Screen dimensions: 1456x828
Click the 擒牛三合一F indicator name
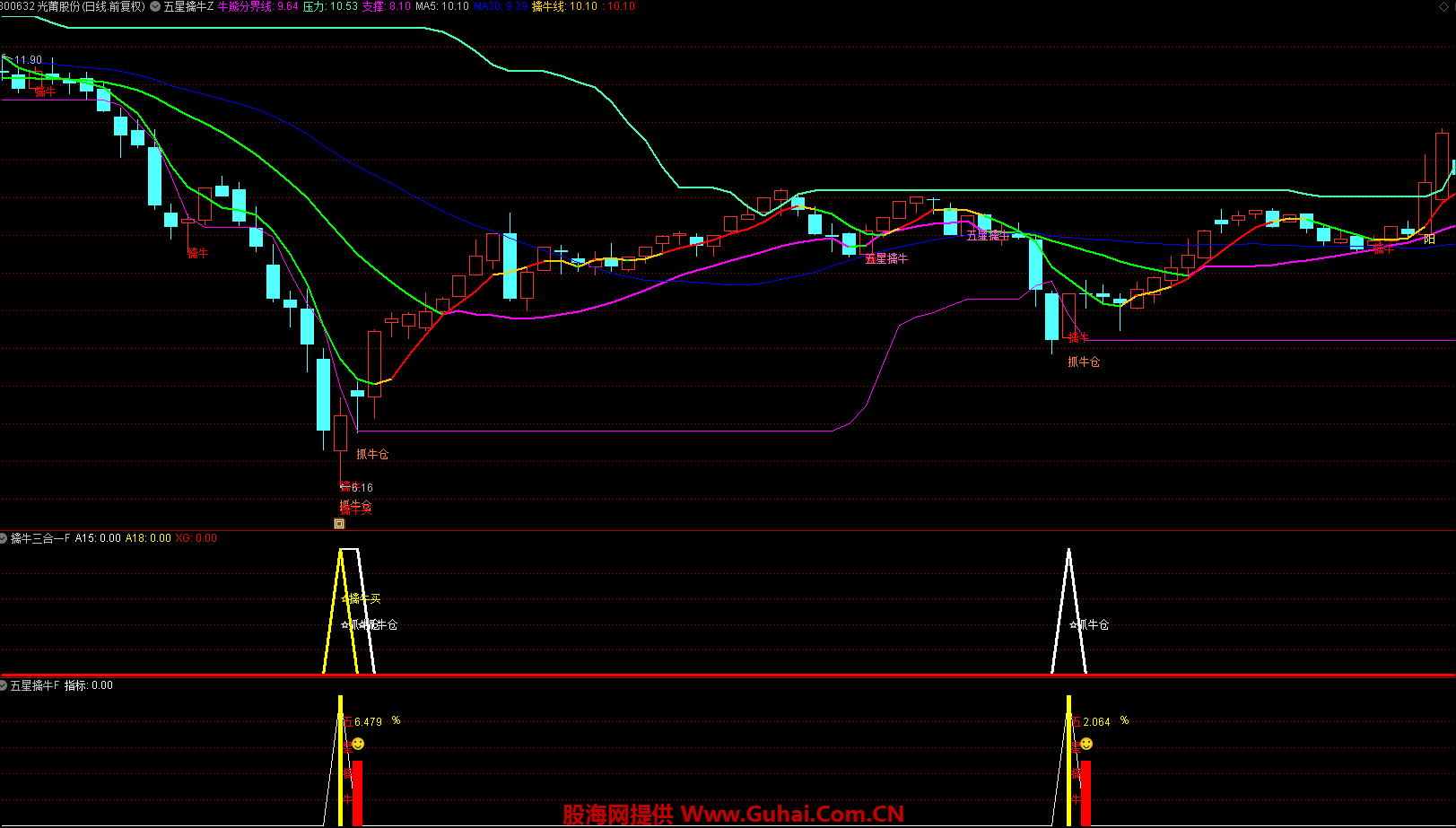[40, 538]
